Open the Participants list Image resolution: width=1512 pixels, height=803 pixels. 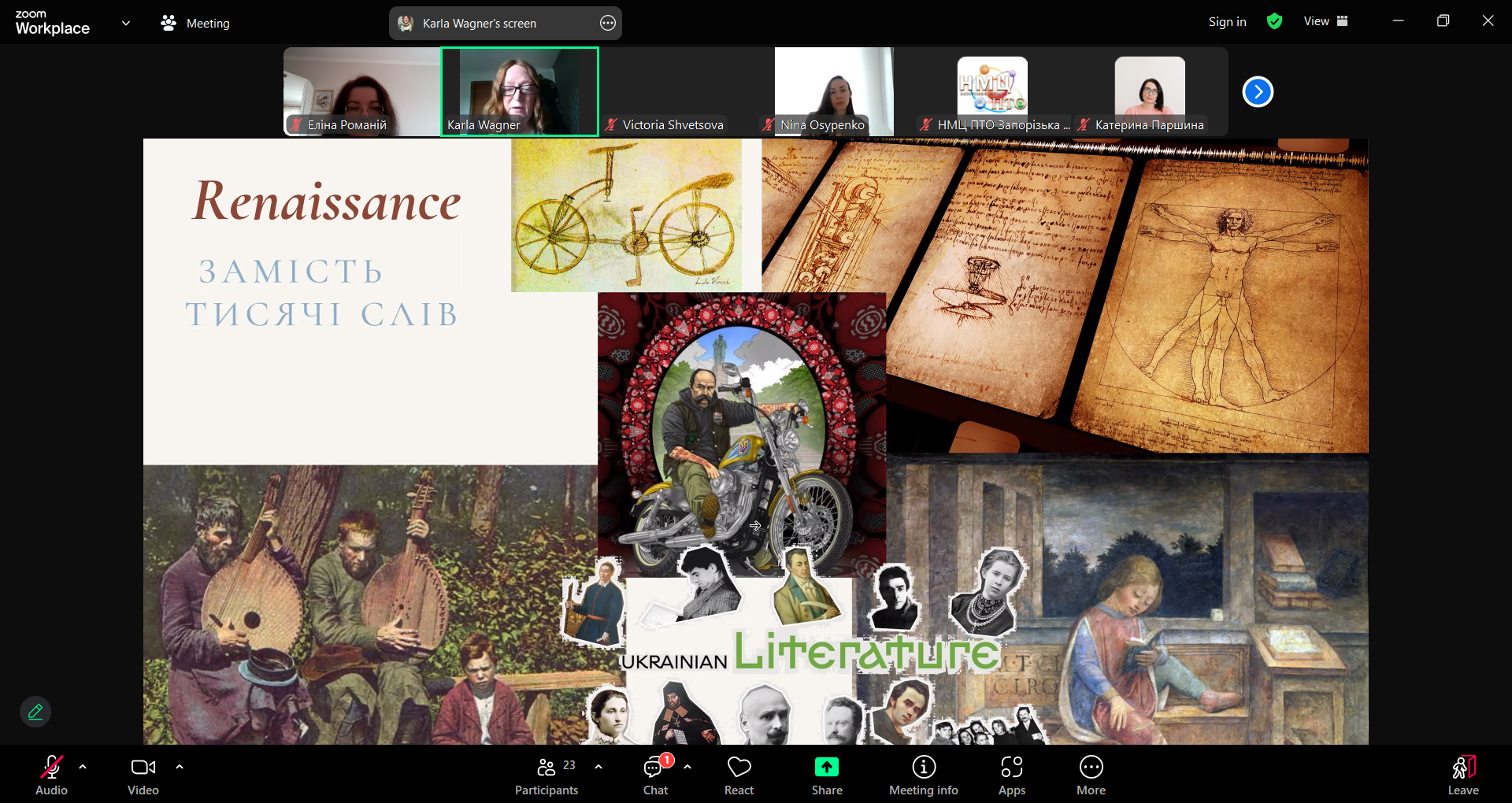click(547, 775)
